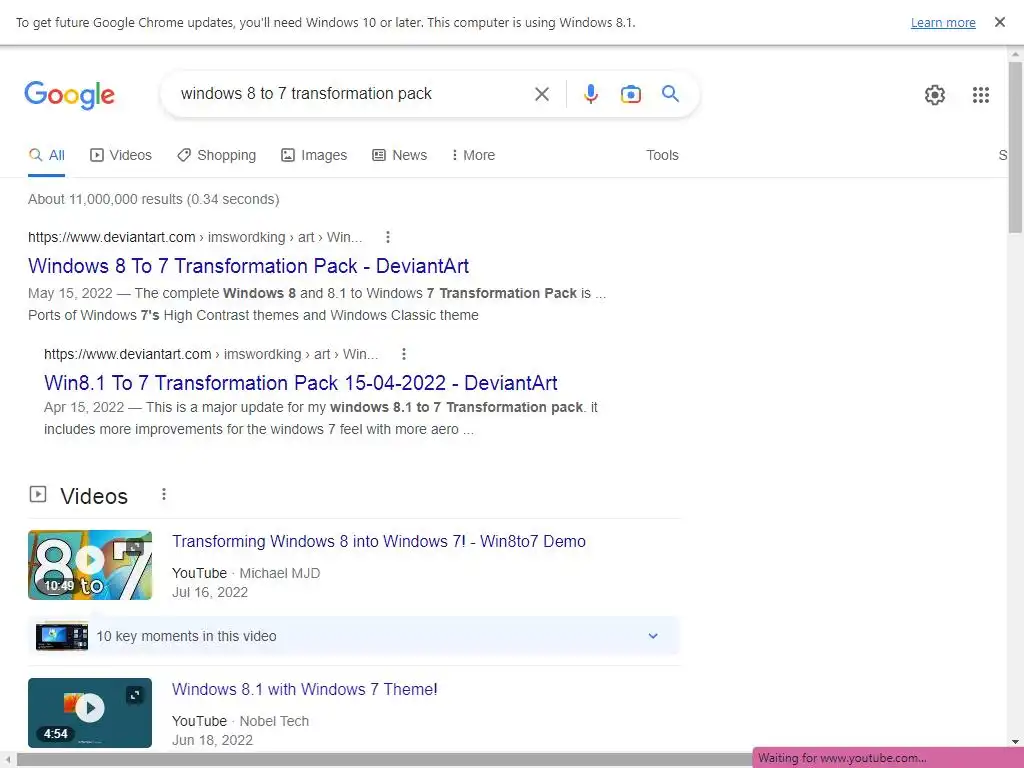Click the scroll down arrow
The width and height of the screenshot is (1024, 768).
tap(1015, 742)
